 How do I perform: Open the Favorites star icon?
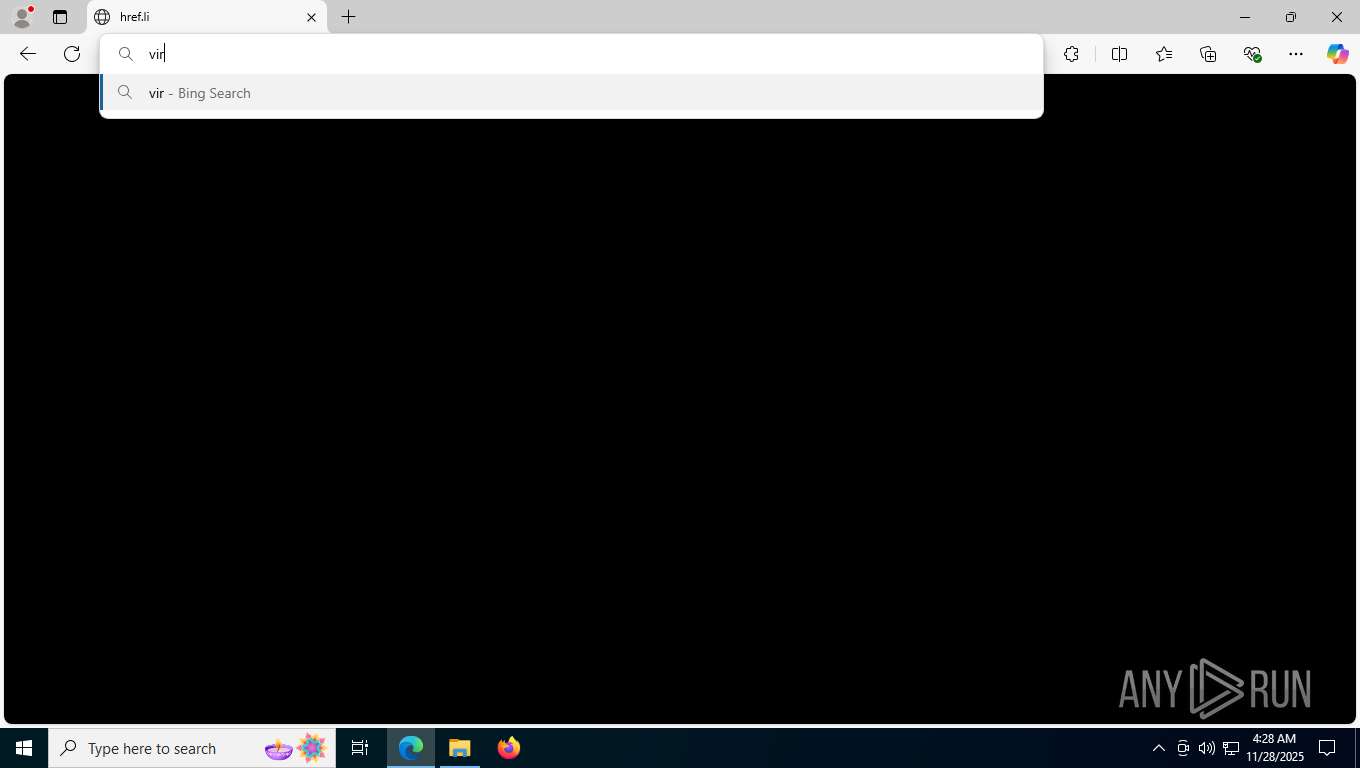pyautogui.click(x=1163, y=54)
